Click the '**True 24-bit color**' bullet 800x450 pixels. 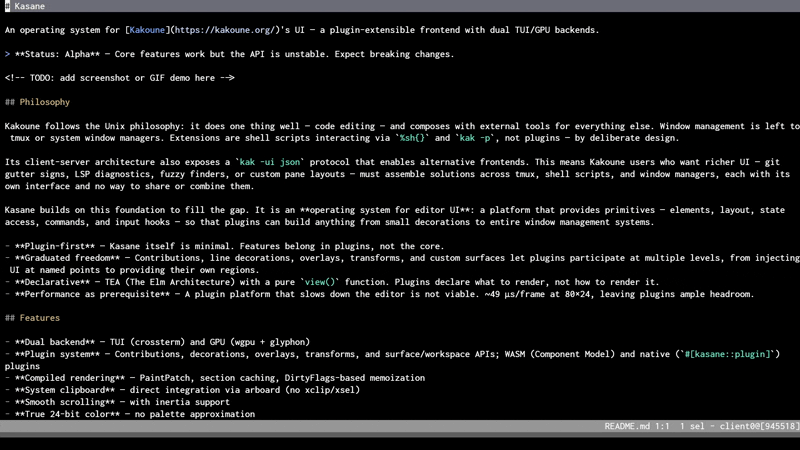[67, 414]
